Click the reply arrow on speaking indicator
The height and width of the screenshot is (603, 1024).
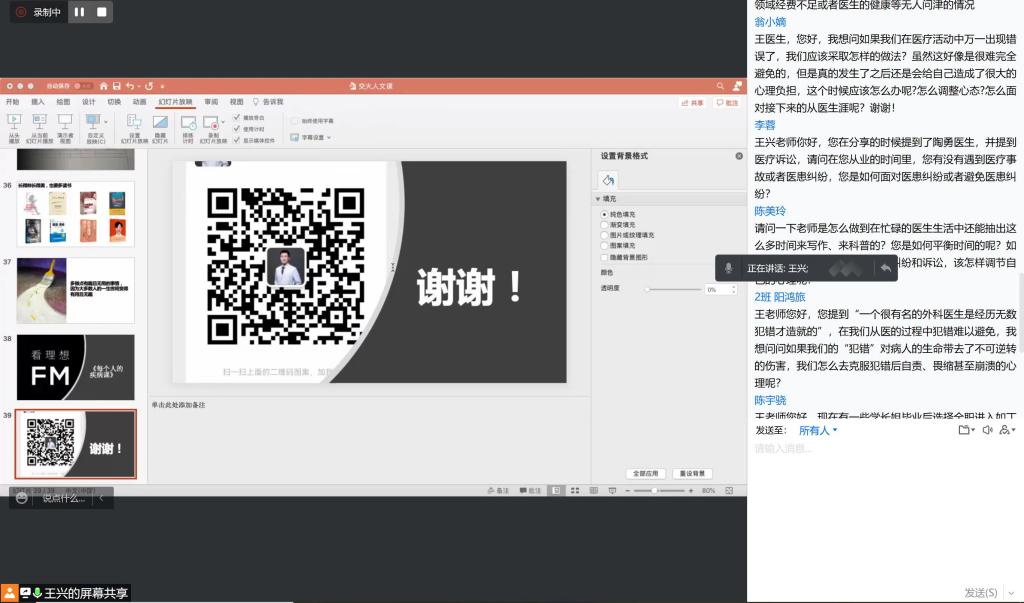click(886, 268)
